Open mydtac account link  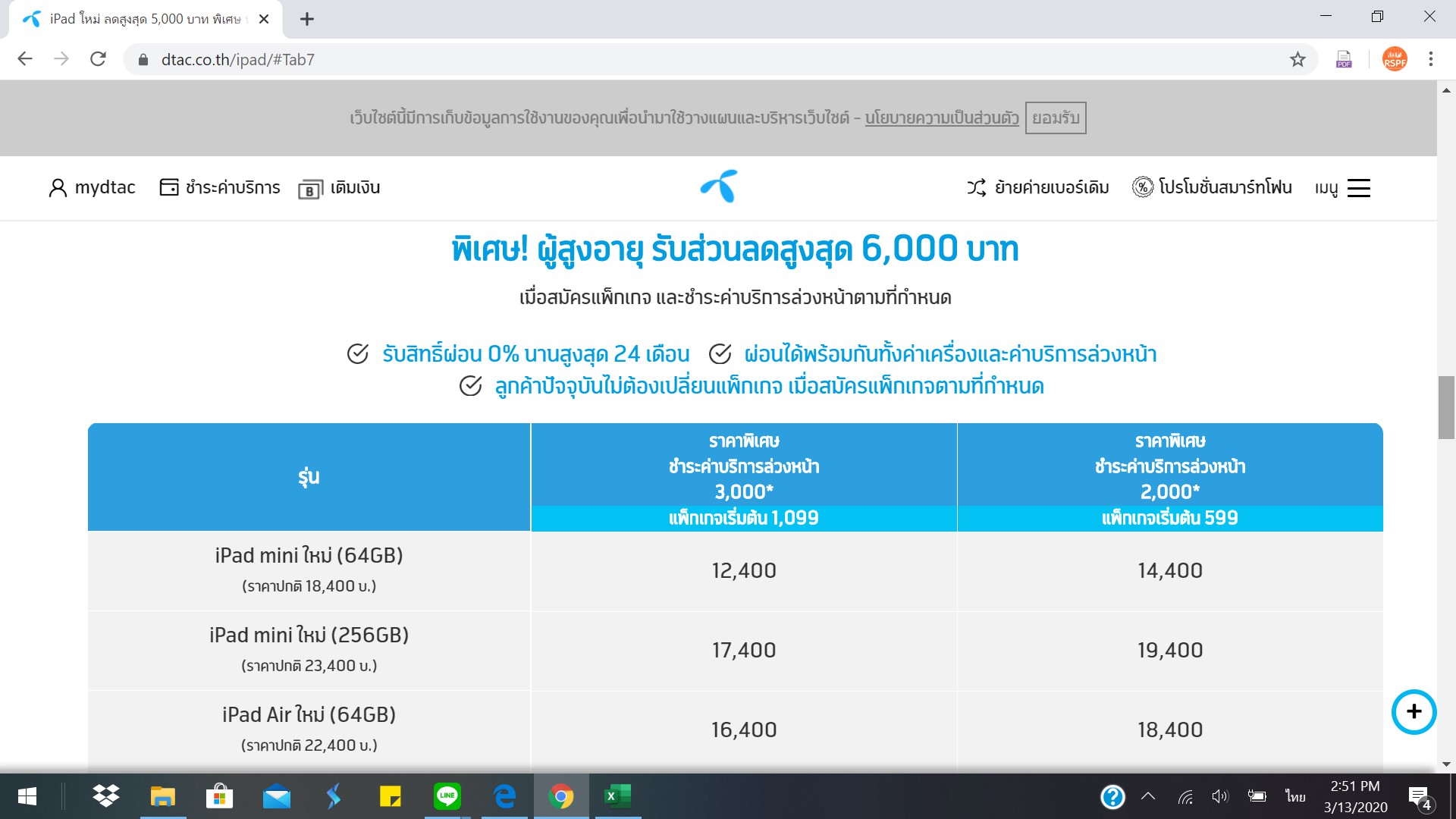pyautogui.click(x=93, y=187)
